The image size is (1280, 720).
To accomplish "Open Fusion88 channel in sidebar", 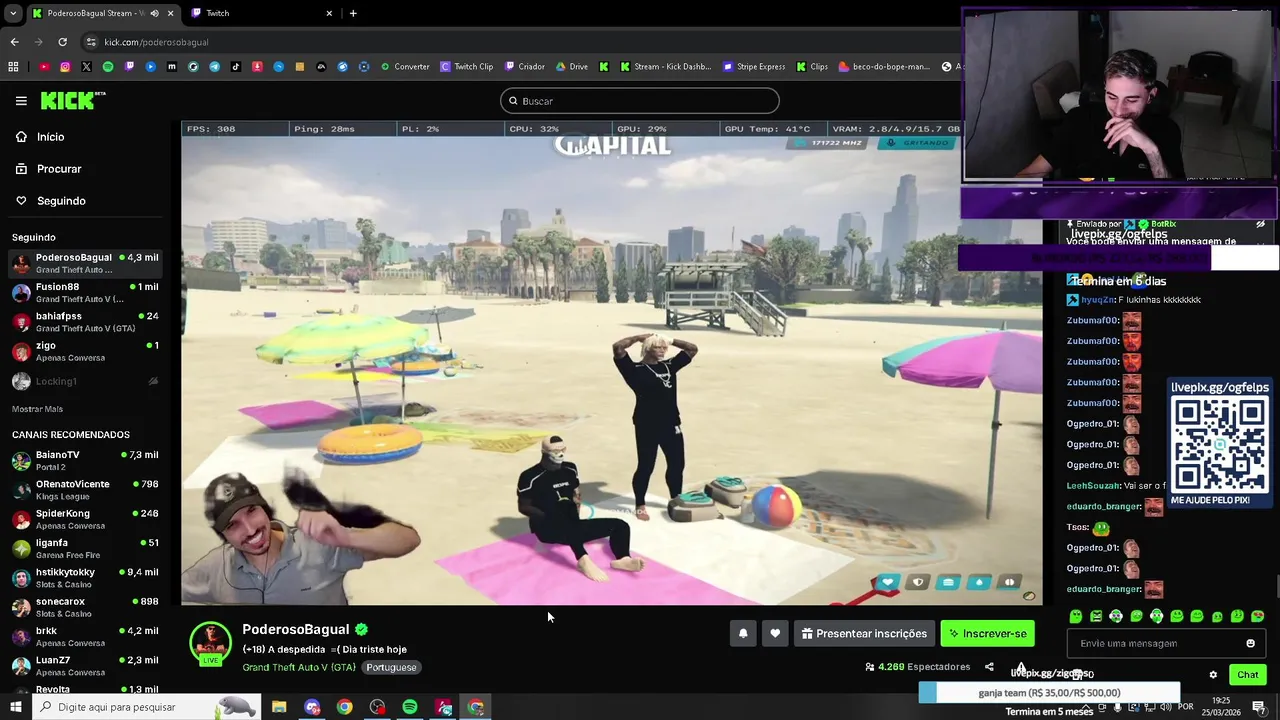I will pyautogui.click(x=85, y=292).
